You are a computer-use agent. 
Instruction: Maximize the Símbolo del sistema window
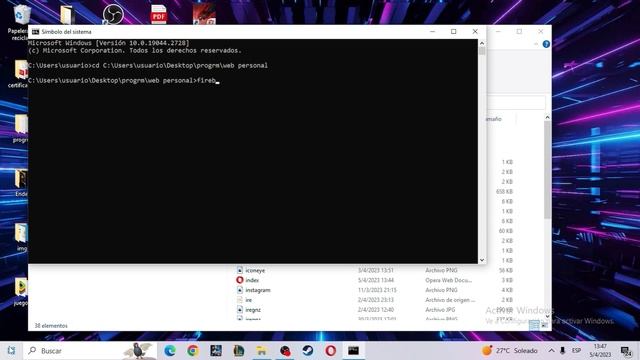(453, 31)
